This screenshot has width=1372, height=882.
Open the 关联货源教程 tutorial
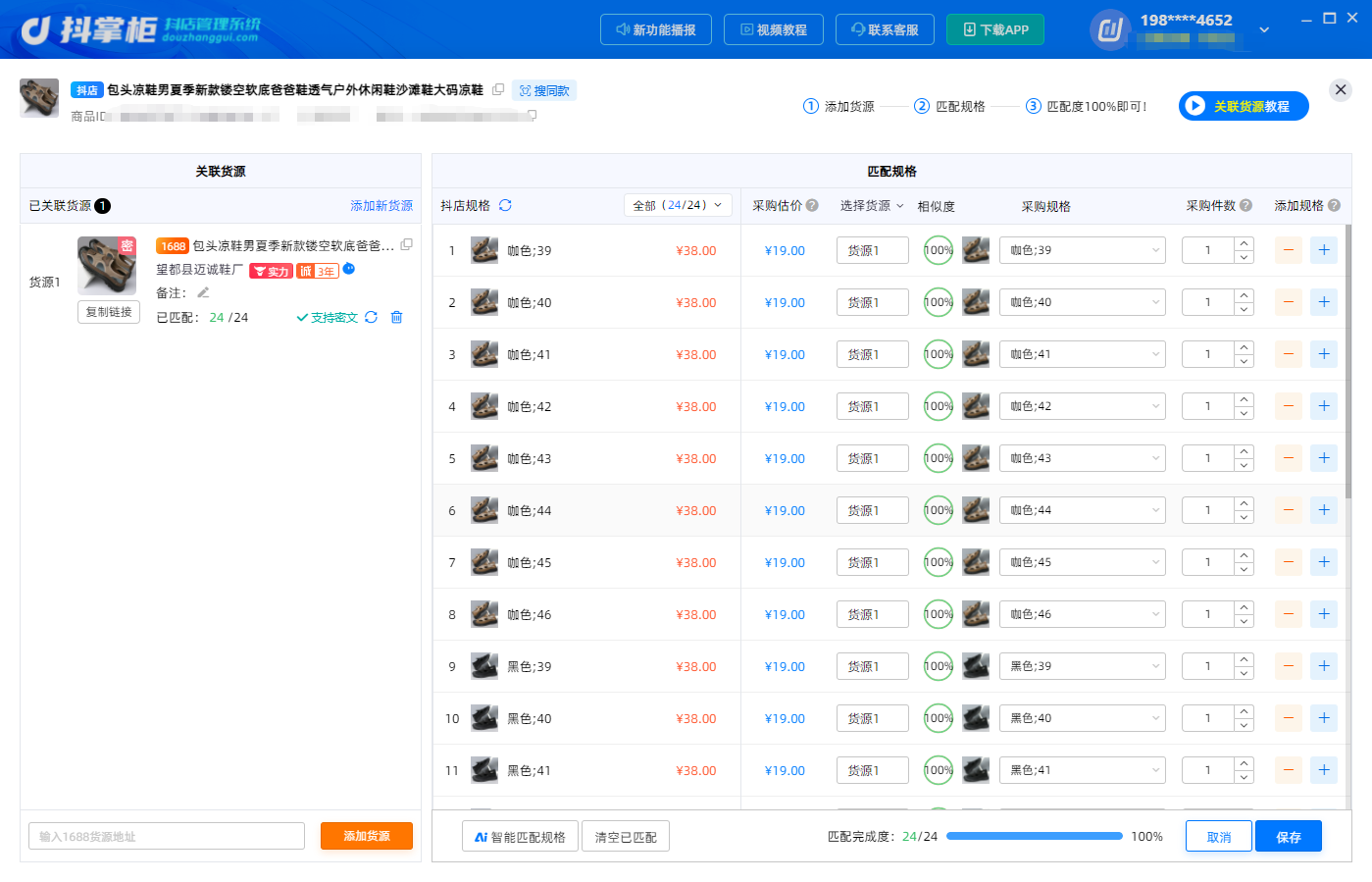pos(1244,106)
